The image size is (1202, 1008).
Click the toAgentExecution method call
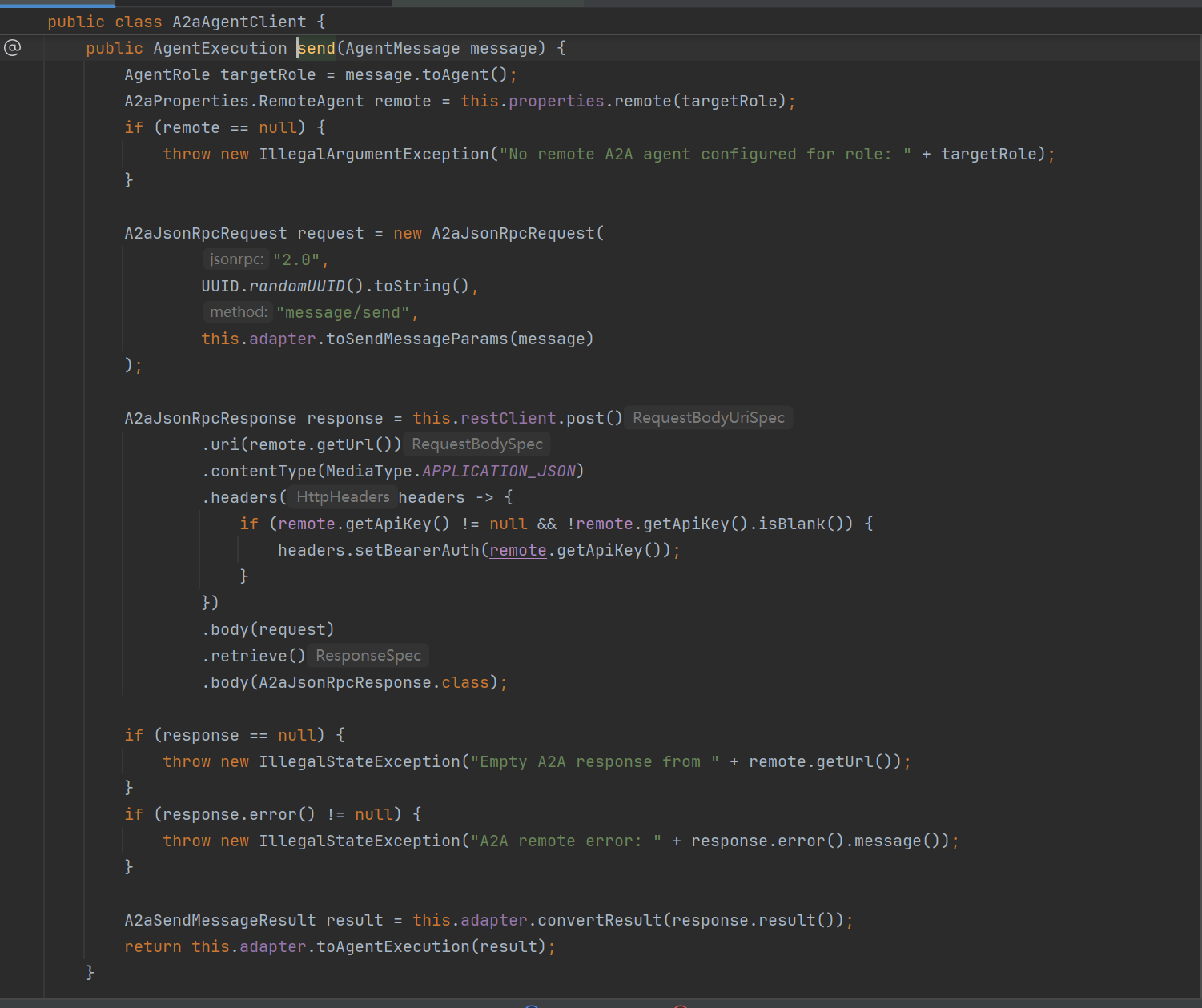pyautogui.click(x=393, y=946)
